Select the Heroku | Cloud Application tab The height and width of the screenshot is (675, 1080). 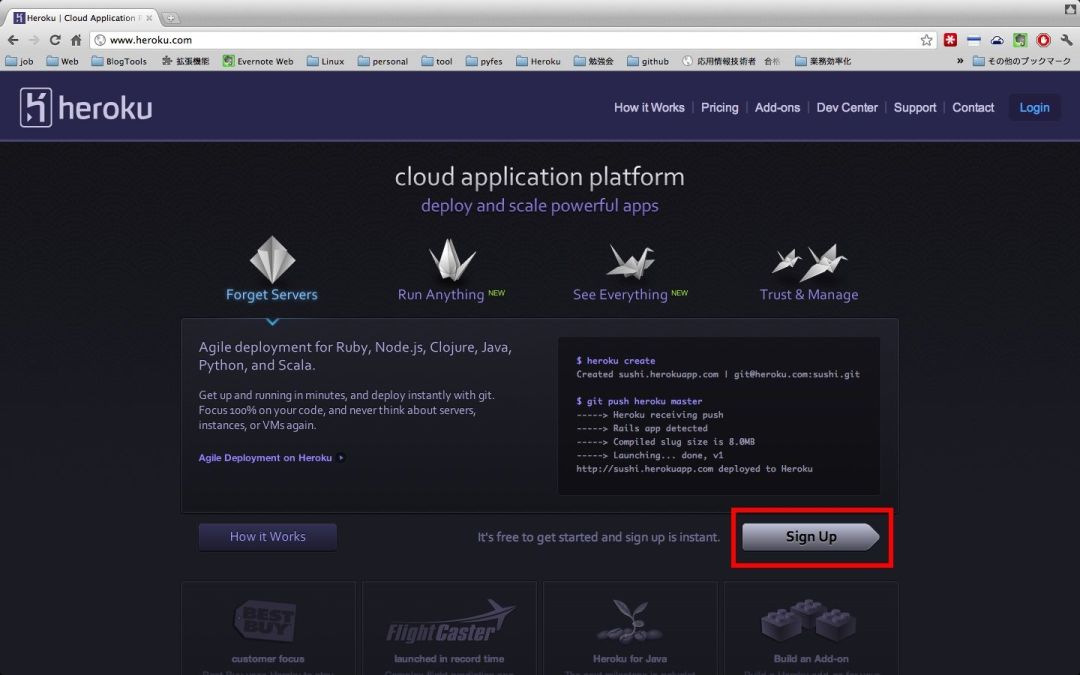pos(83,18)
